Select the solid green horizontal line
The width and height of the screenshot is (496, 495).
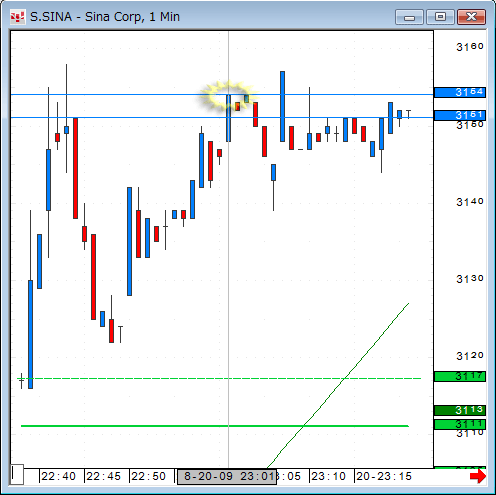pos(215,426)
